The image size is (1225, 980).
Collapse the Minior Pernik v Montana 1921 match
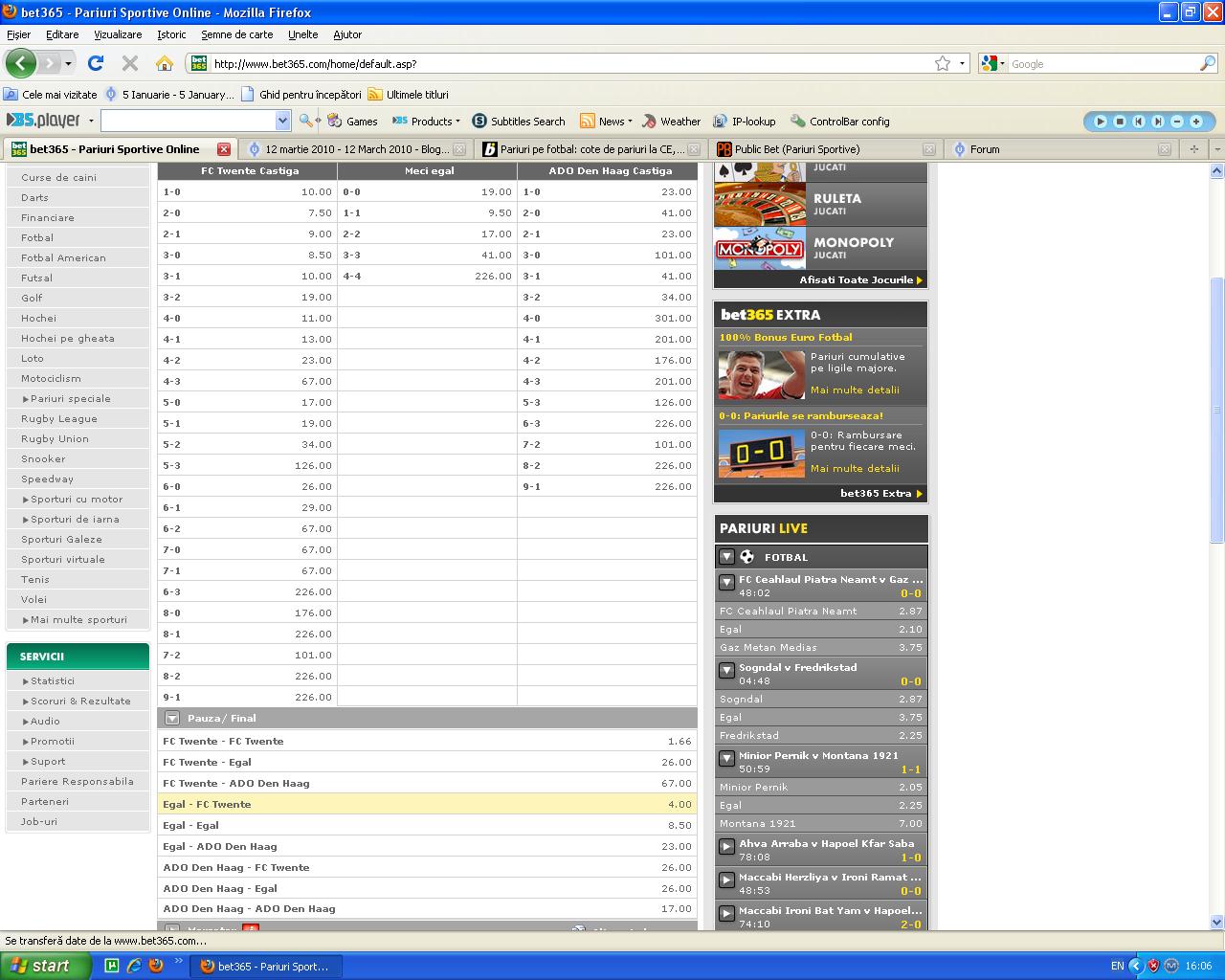(726, 758)
